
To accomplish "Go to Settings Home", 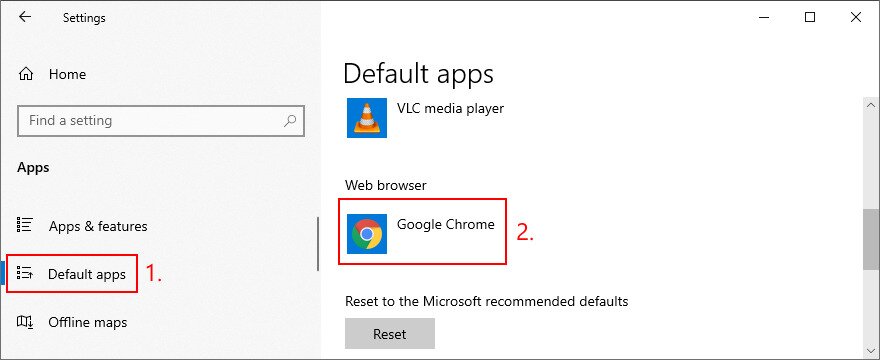I will (67, 74).
